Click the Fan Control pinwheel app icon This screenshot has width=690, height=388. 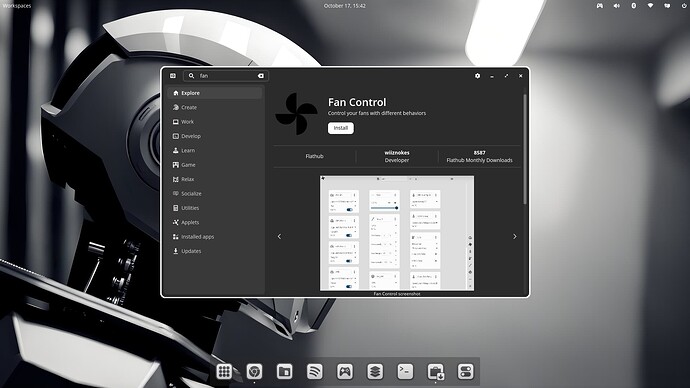click(x=296, y=114)
